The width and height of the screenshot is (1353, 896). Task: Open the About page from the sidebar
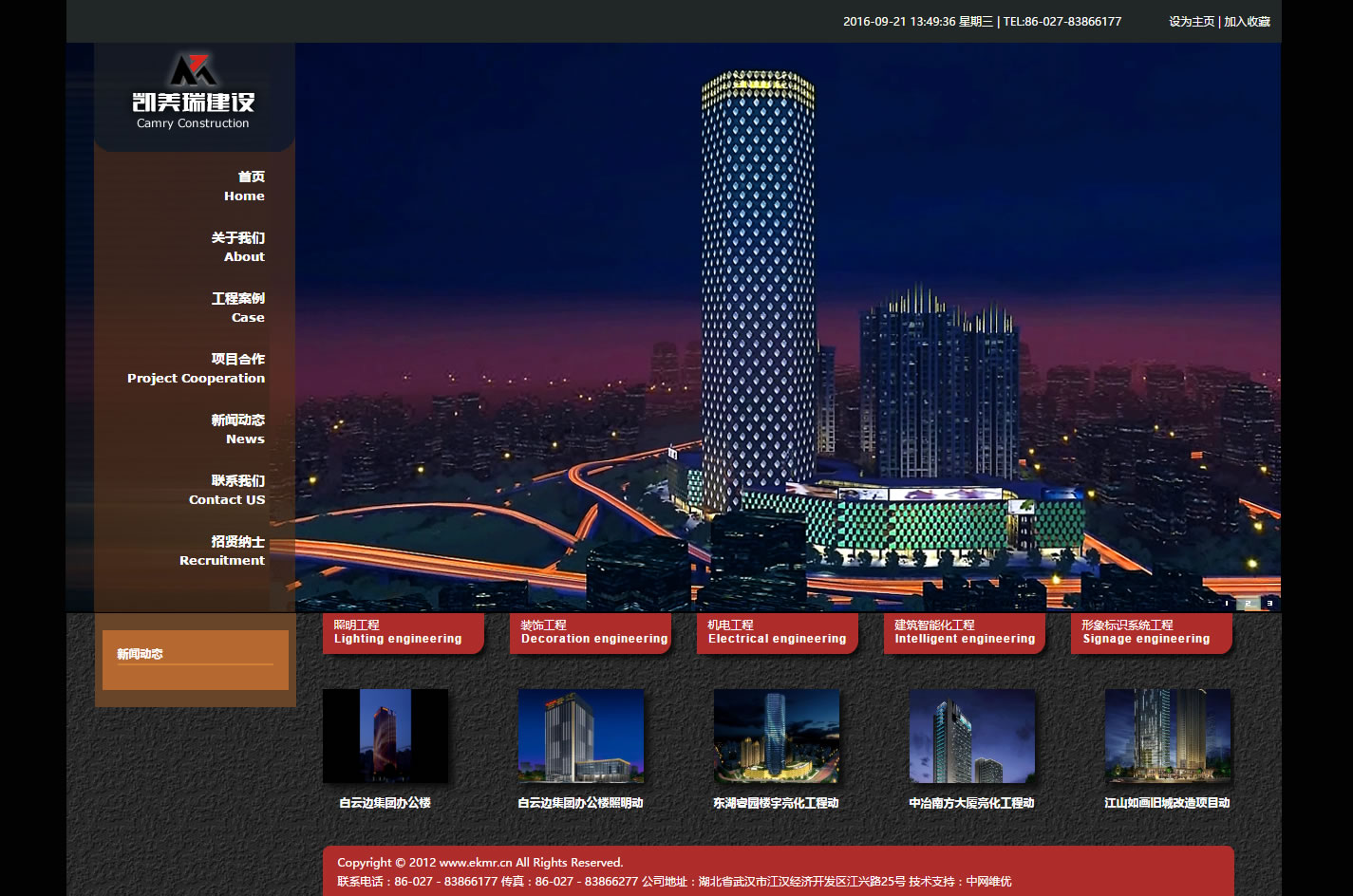[x=239, y=247]
